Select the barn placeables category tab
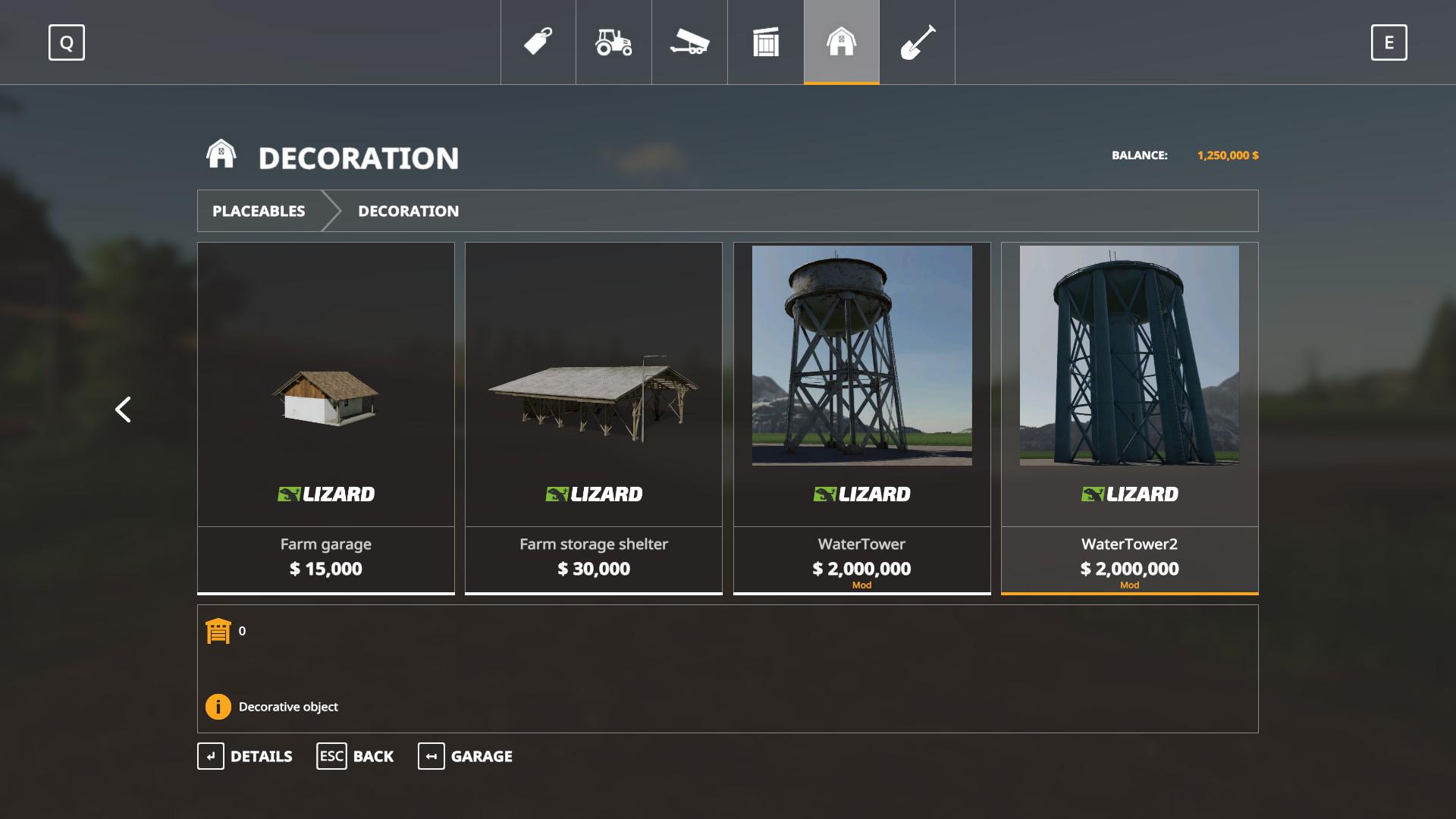The image size is (1456, 819). pos(841,42)
